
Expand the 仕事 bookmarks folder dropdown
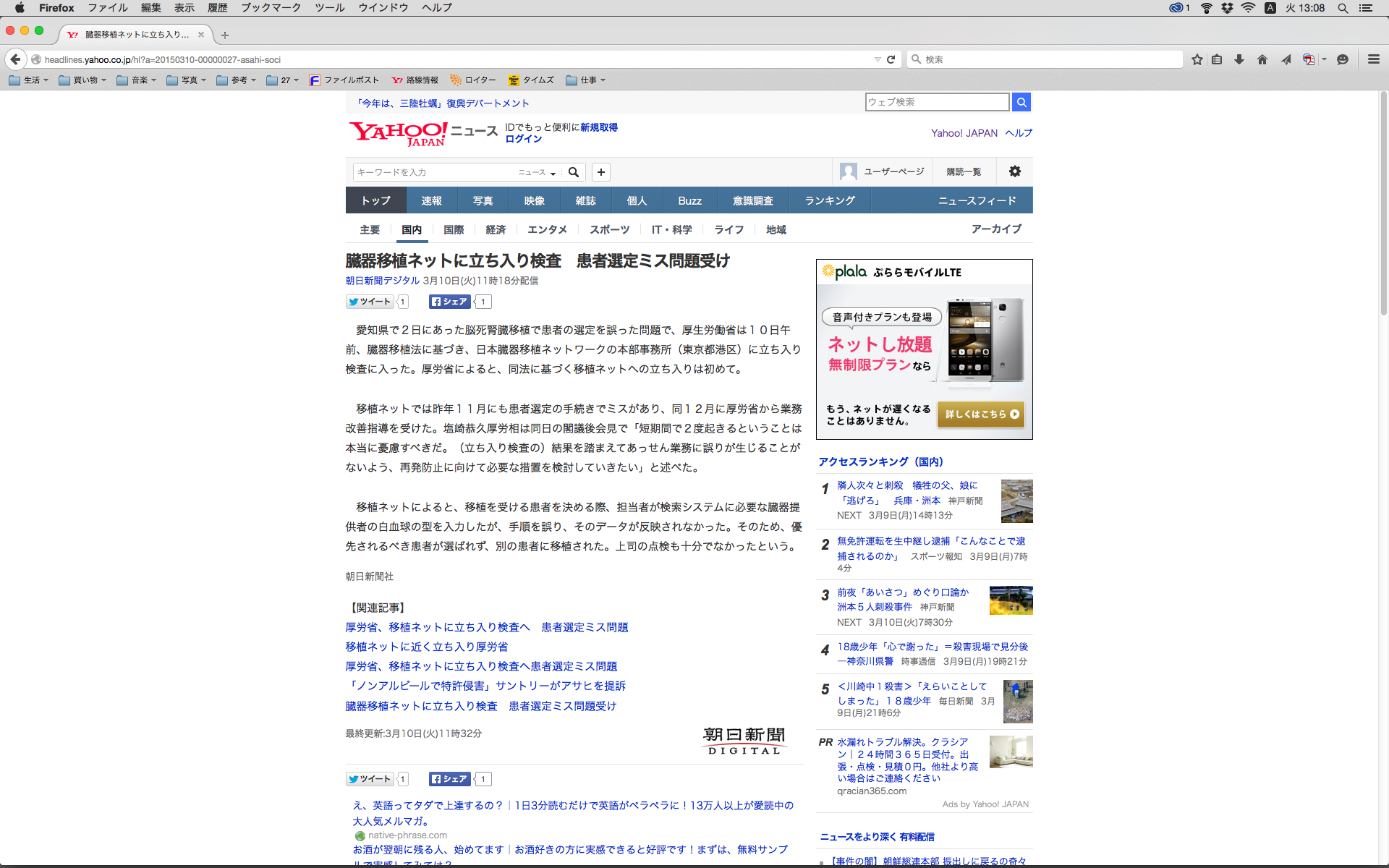[x=586, y=80]
